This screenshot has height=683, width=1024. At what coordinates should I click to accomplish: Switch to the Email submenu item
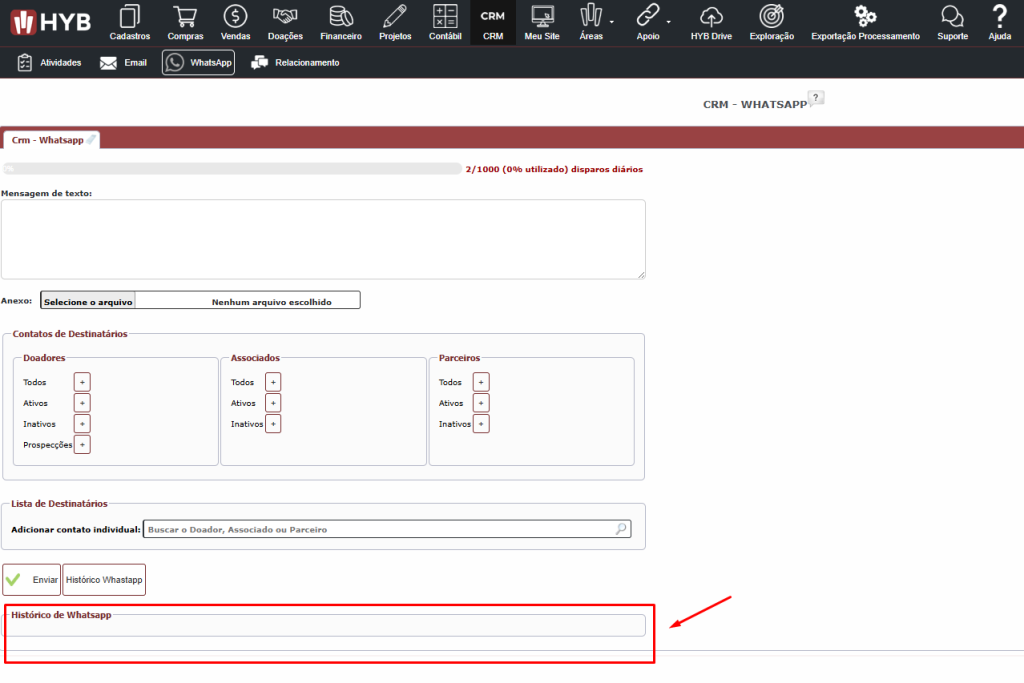[123, 63]
